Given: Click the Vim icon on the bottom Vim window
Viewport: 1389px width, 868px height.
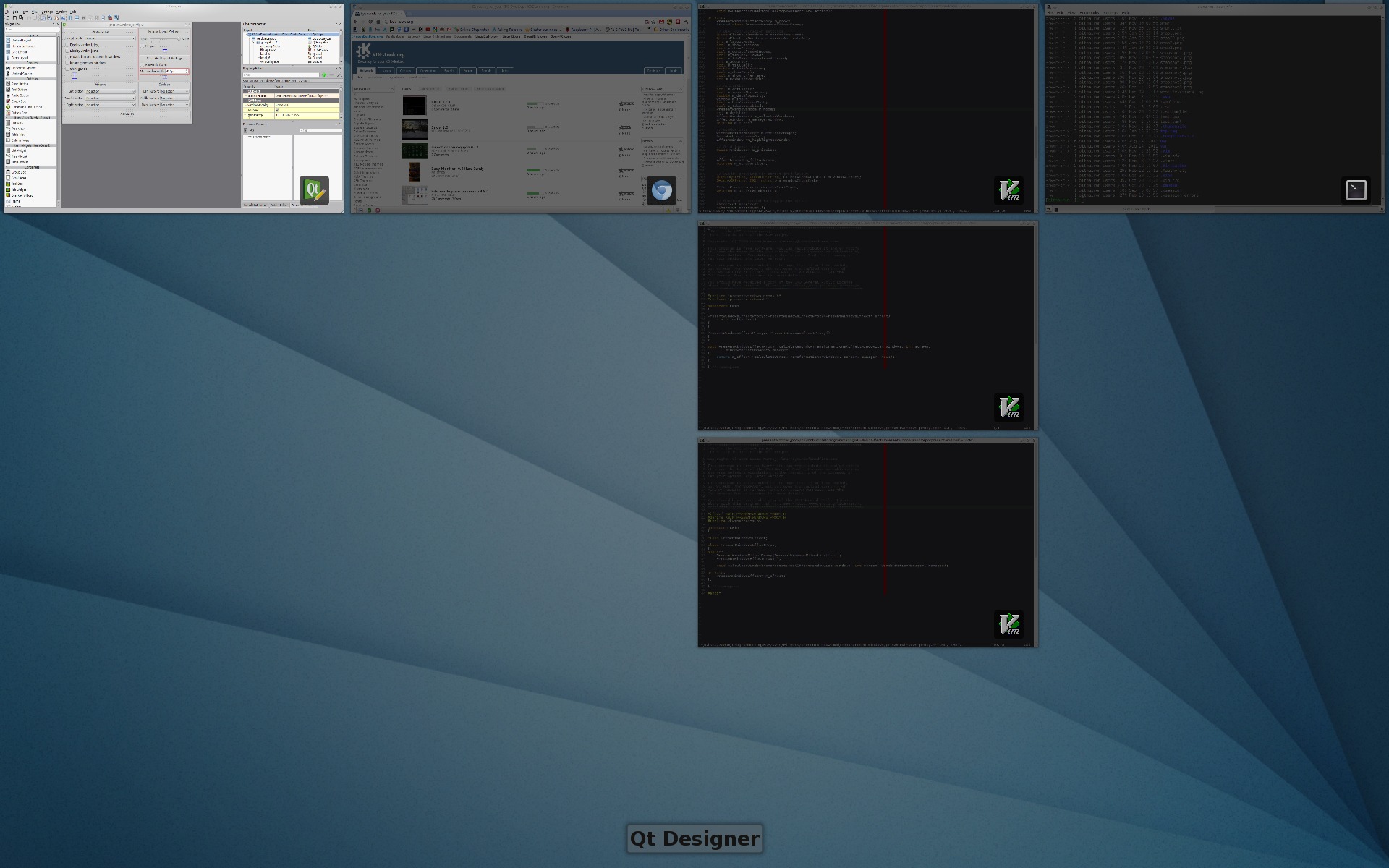Looking at the screenshot, I should click(x=1008, y=624).
